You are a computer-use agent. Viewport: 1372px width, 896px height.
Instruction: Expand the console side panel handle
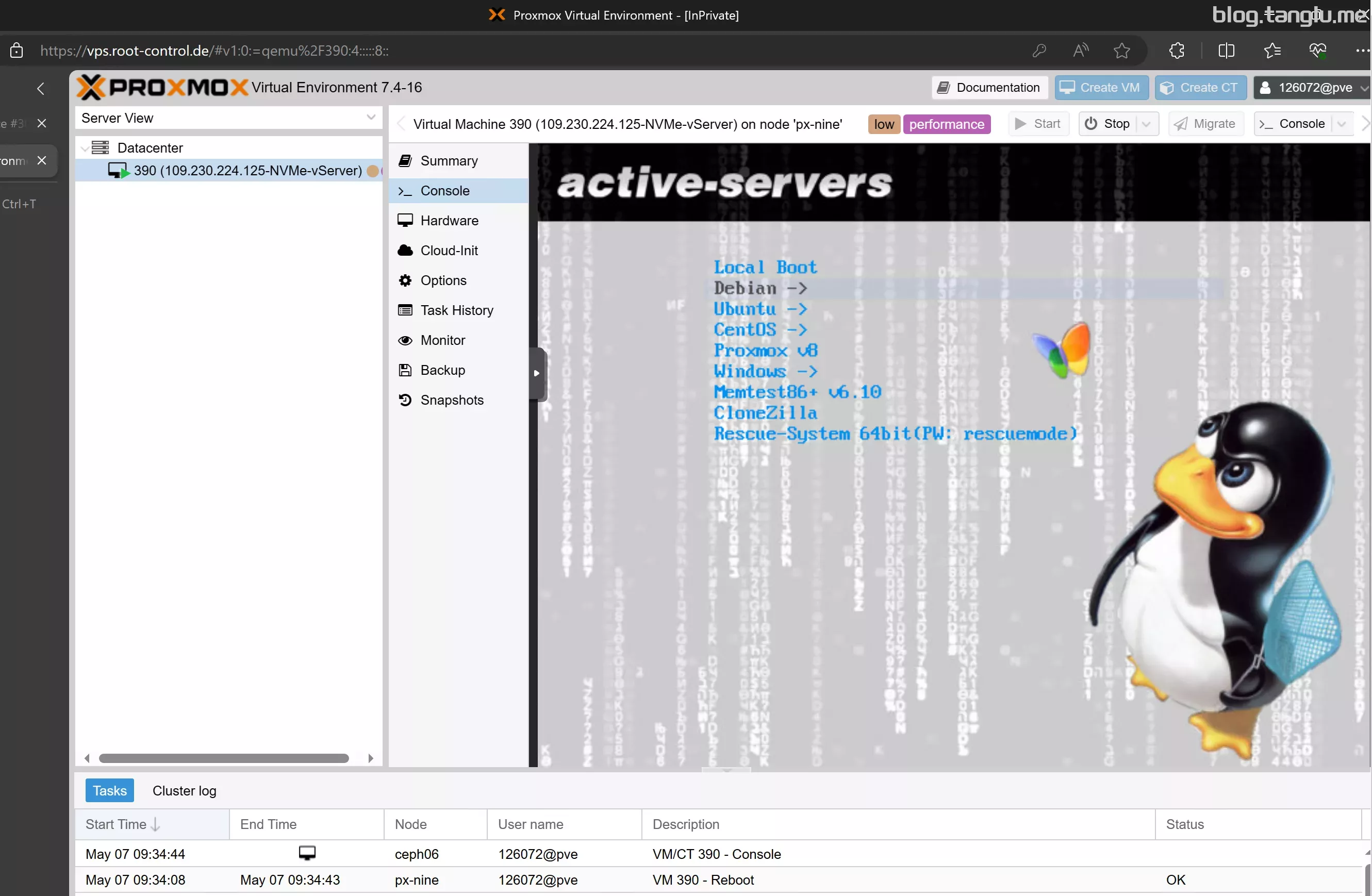(x=536, y=374)
